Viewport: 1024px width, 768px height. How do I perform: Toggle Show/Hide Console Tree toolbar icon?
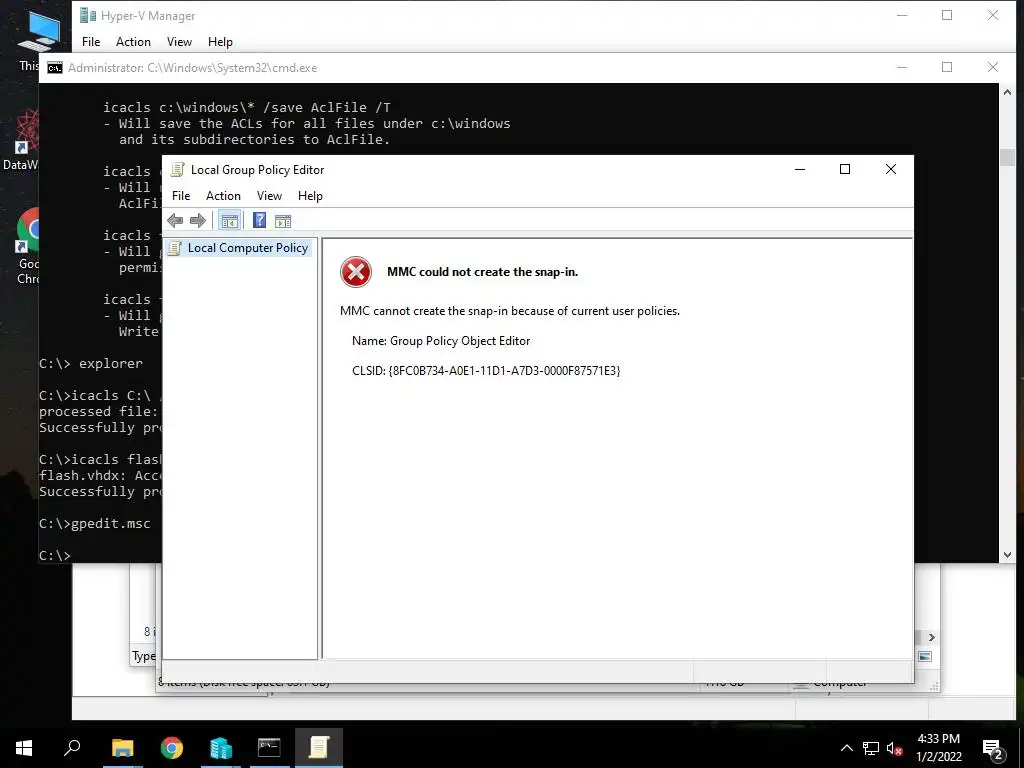(x=229, y=221)
